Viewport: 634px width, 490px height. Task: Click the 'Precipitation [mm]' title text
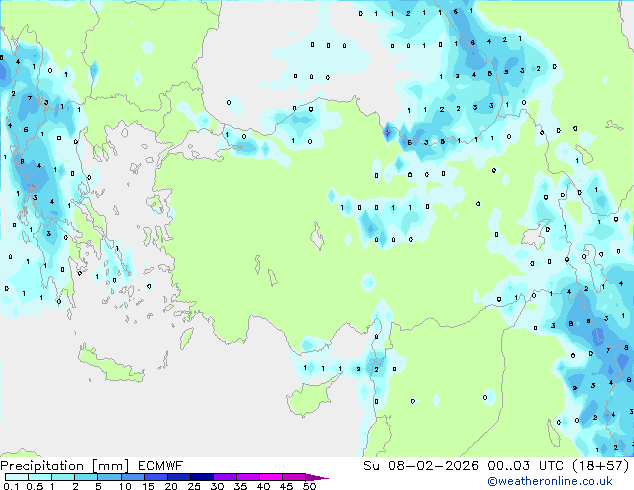pos(64,466)
